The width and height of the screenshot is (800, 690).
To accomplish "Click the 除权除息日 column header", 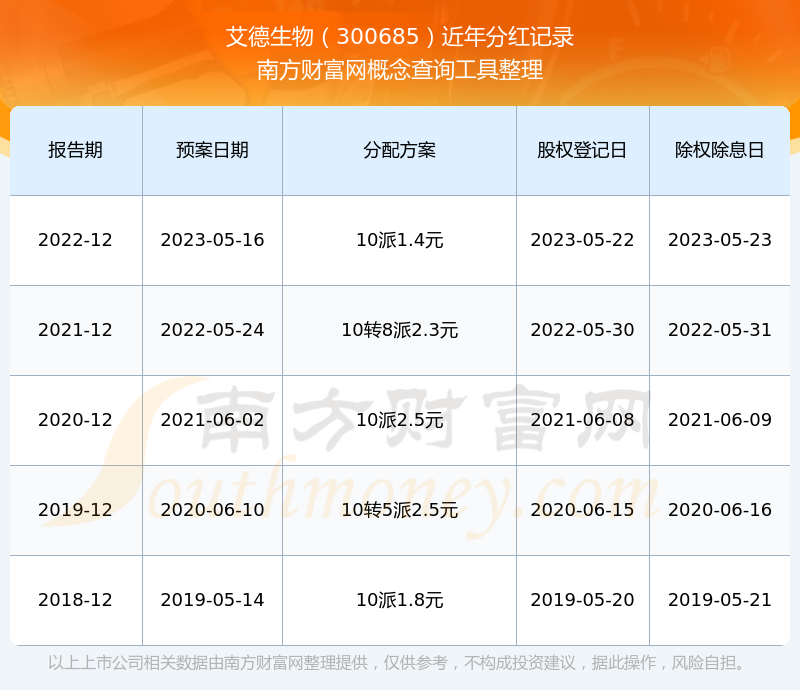I will tap(719, 151).
